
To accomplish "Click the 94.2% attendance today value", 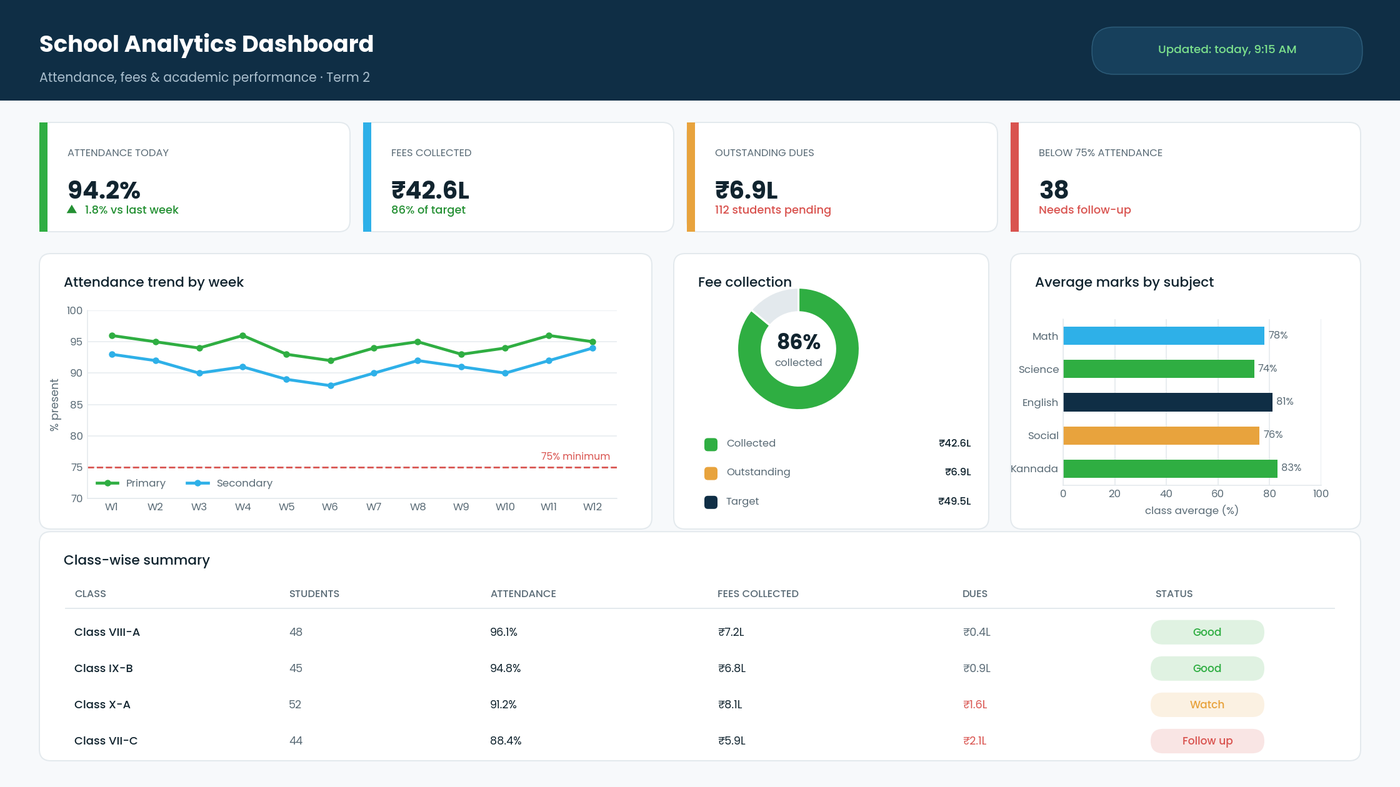I will [104, 190].
